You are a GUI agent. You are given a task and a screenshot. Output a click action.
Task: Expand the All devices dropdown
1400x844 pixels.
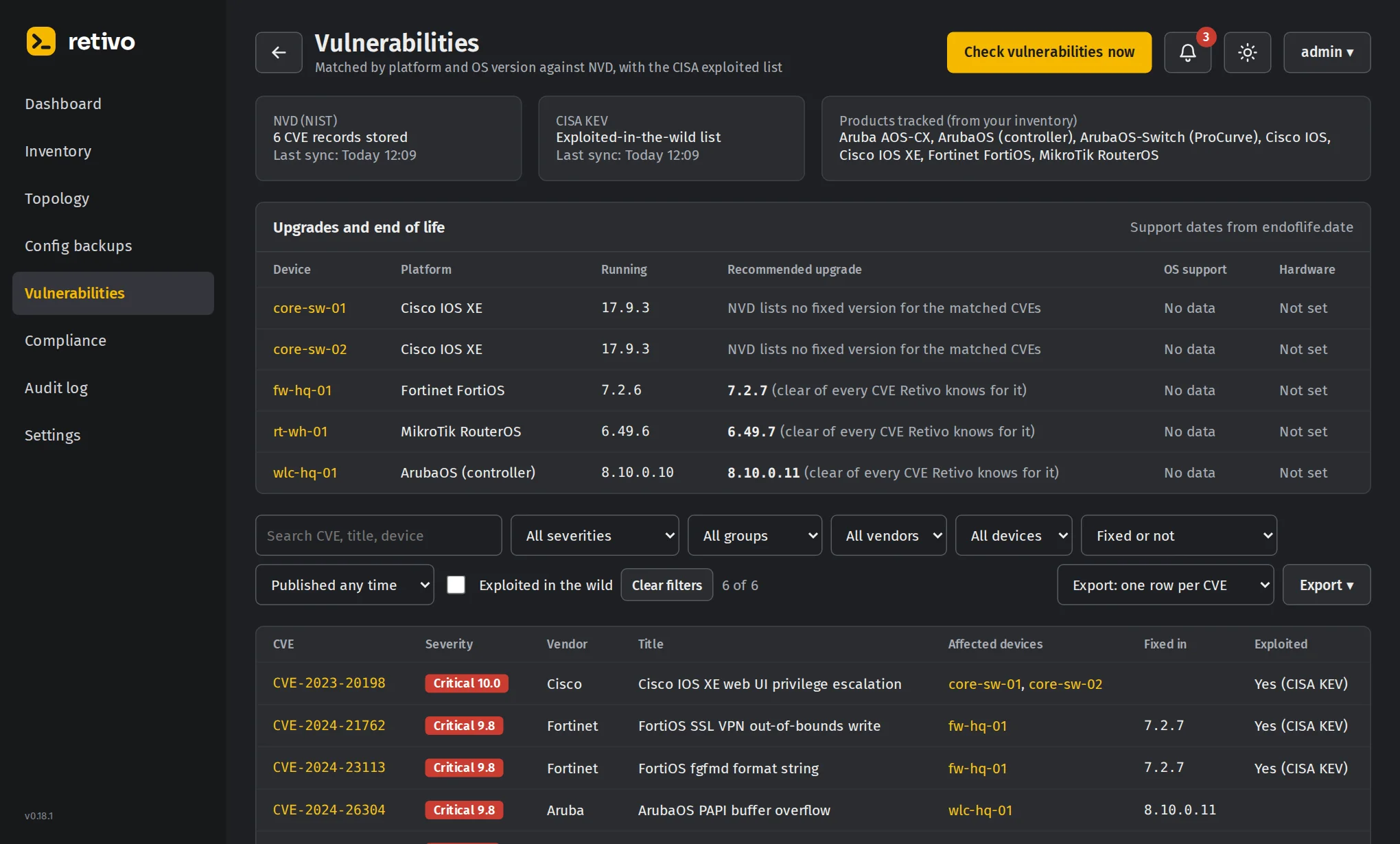(x=1014, y=535)
